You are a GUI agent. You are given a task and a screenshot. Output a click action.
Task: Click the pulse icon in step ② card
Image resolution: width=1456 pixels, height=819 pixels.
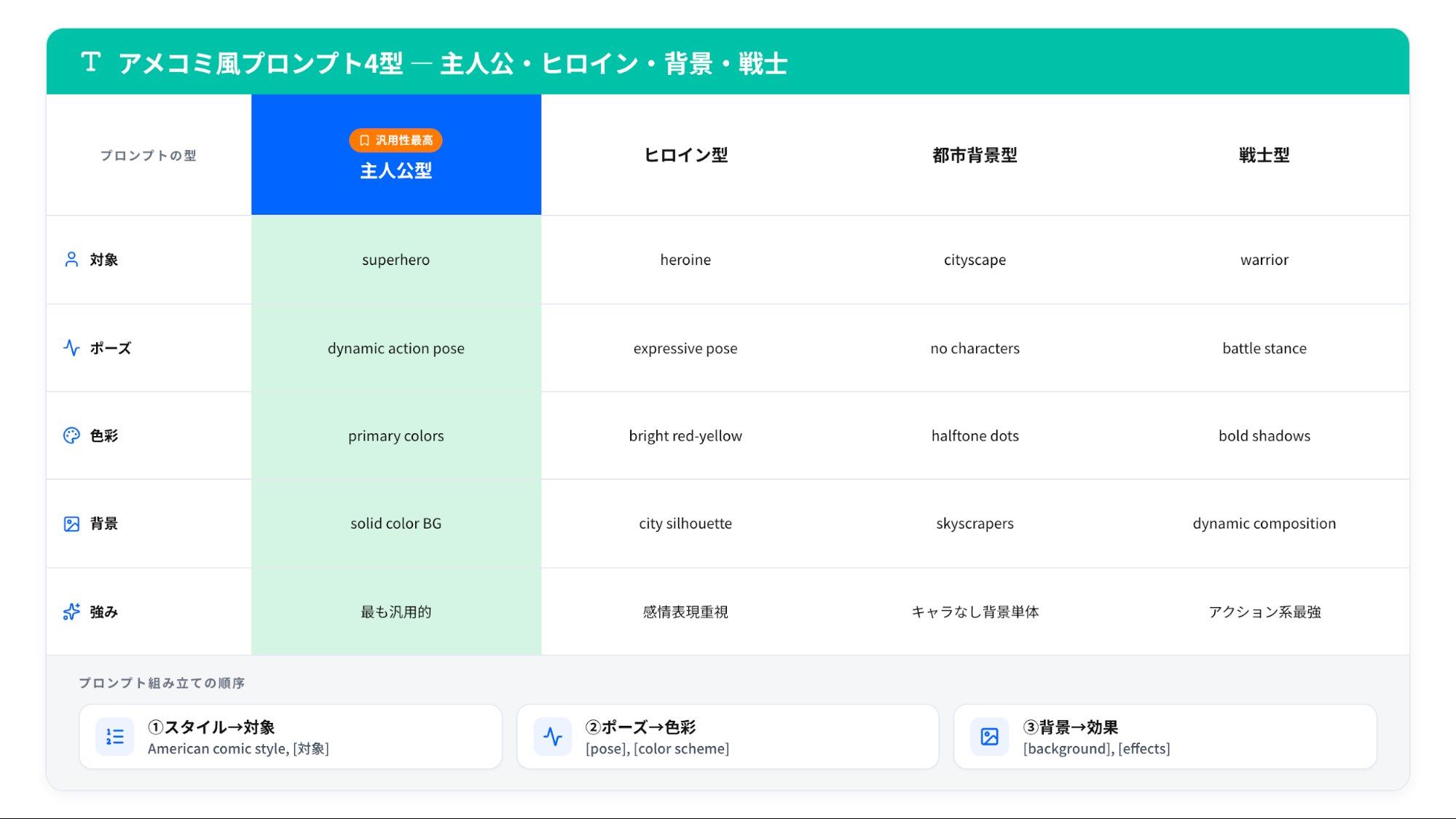[x=553, y=737]
